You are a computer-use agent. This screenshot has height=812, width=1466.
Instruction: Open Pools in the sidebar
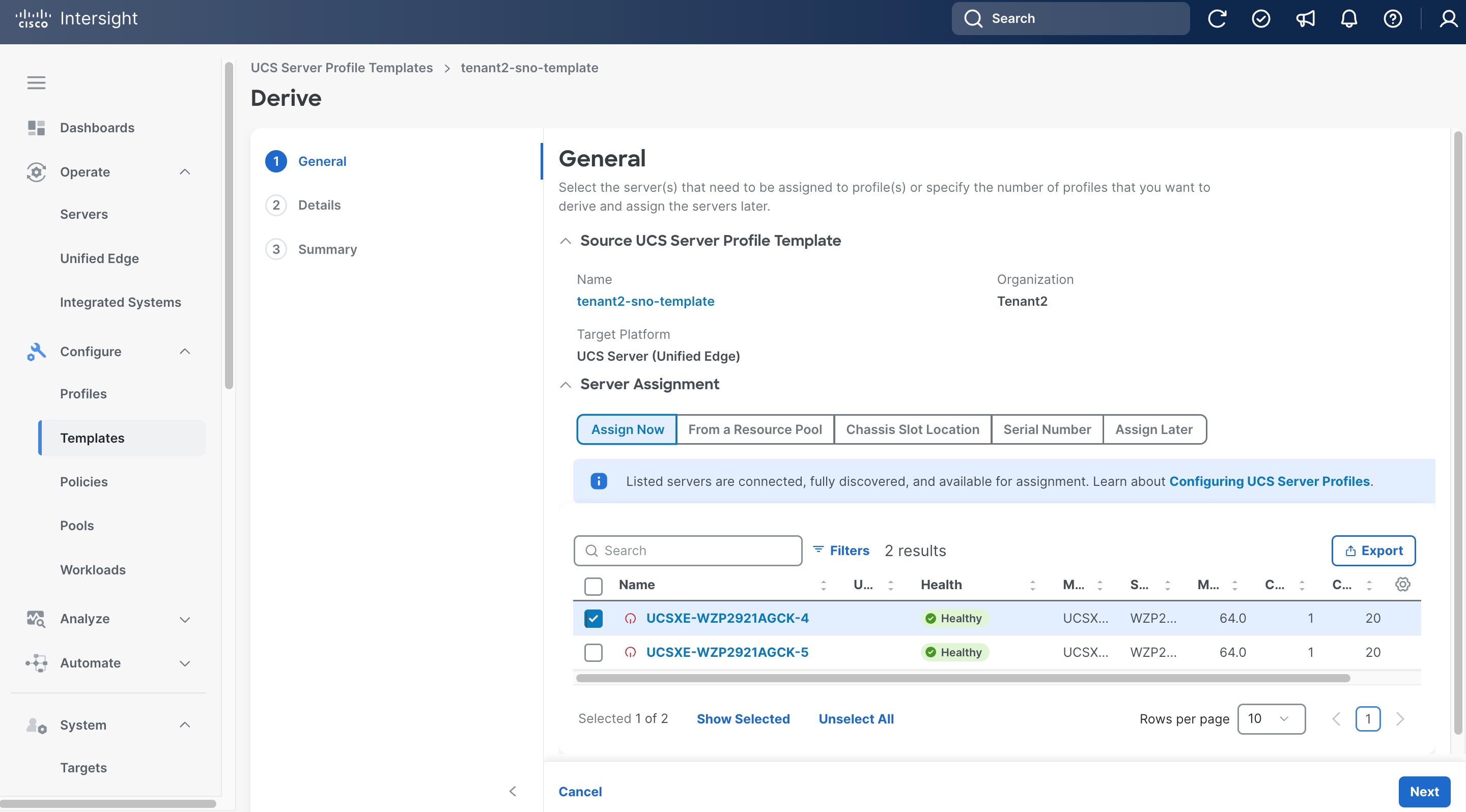pyautogui.click(x=77, y=526)
